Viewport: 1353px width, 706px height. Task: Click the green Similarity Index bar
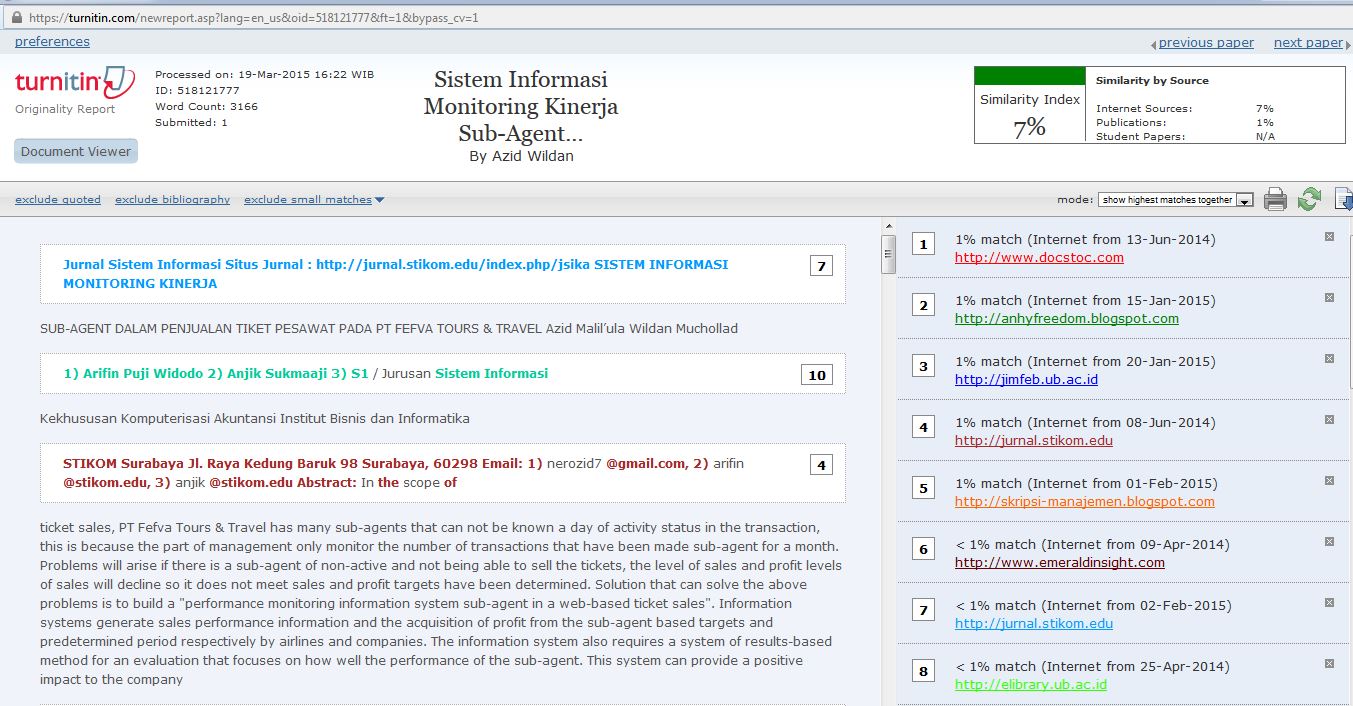[x=1030, y=76]
